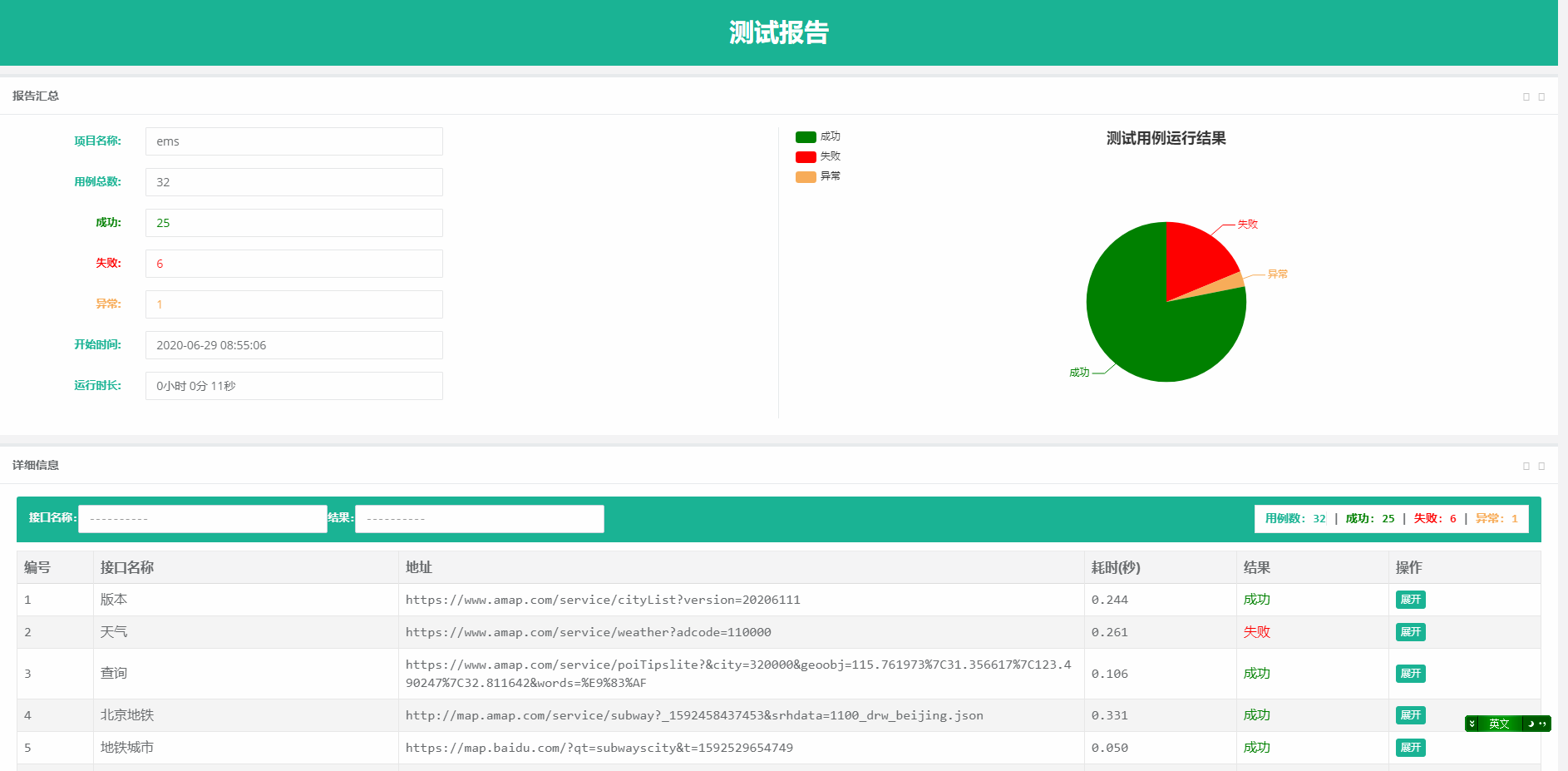This screenshot has height=771, width=1568.
Task: Click the 报告汇总 panel heading
Action: pyautogui.click(x=36, y=96)
